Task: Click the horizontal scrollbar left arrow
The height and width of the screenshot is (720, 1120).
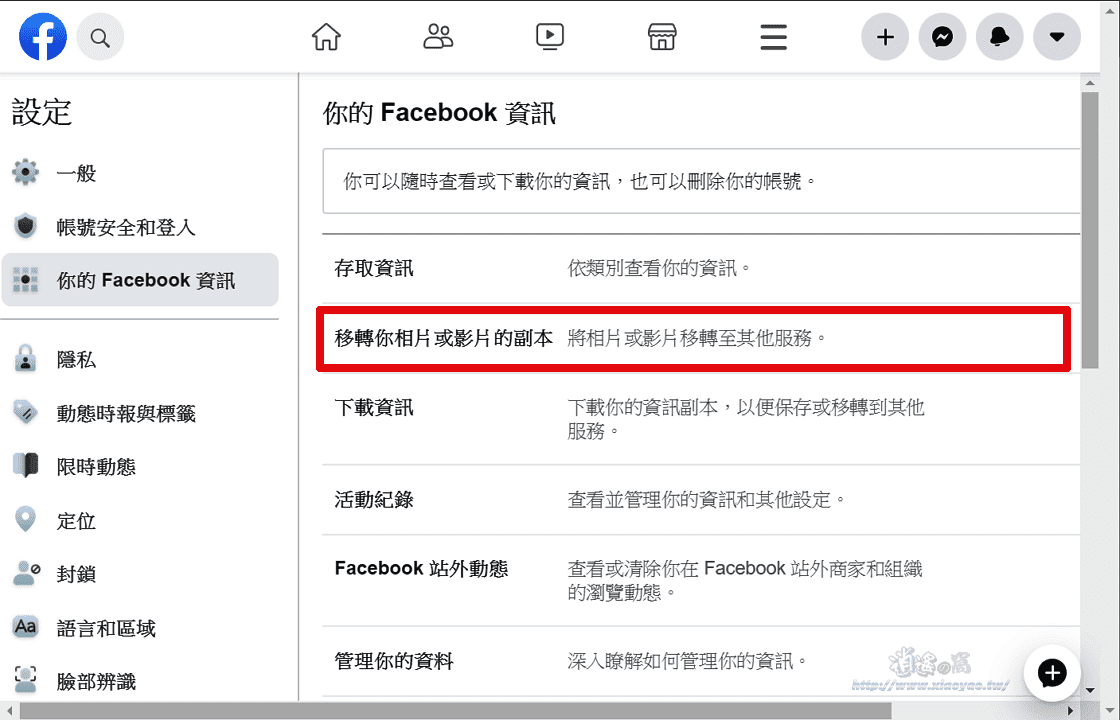Action: click(9, 711)
